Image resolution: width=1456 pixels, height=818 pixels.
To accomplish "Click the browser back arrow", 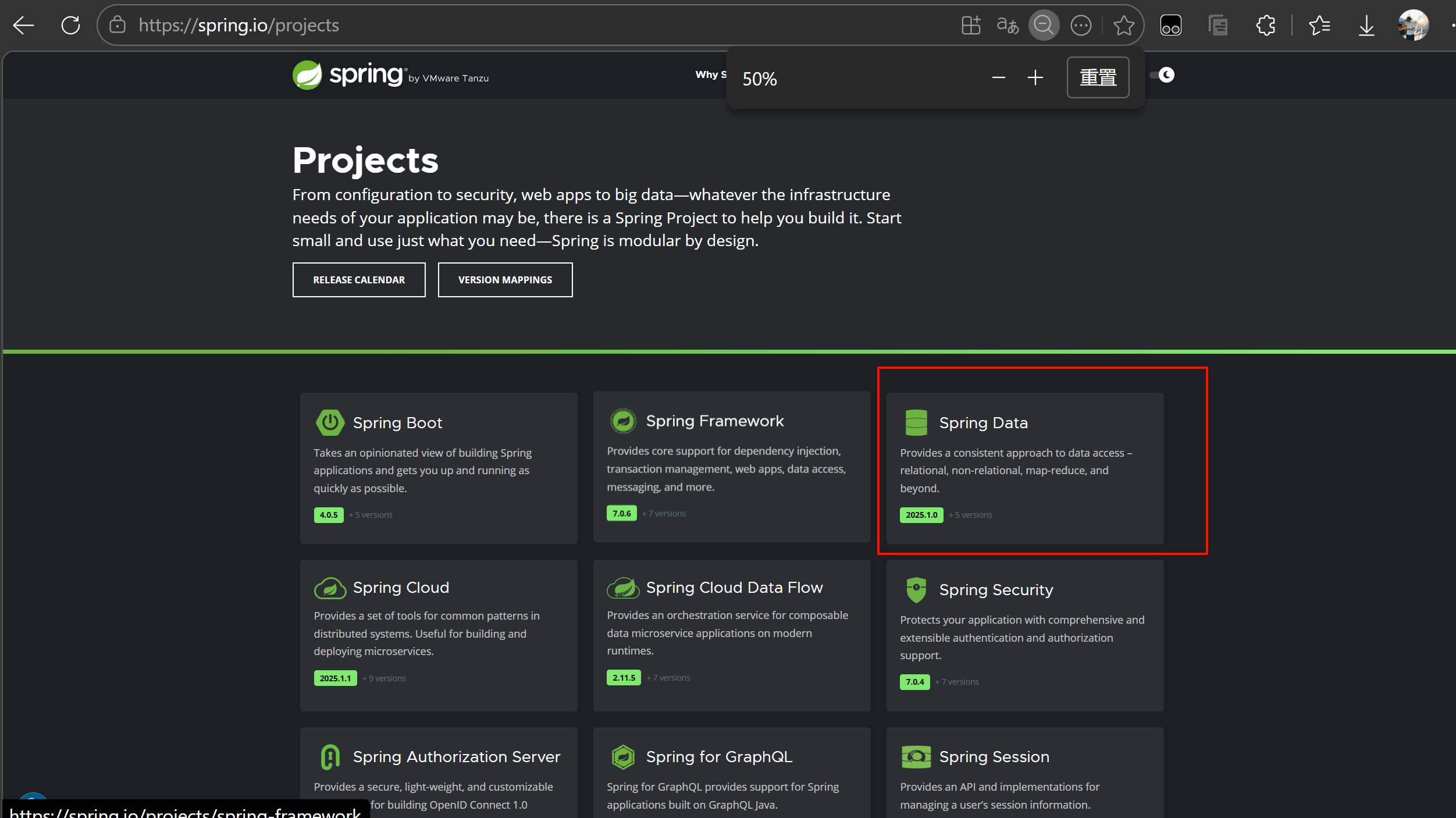I will [23, 25].
